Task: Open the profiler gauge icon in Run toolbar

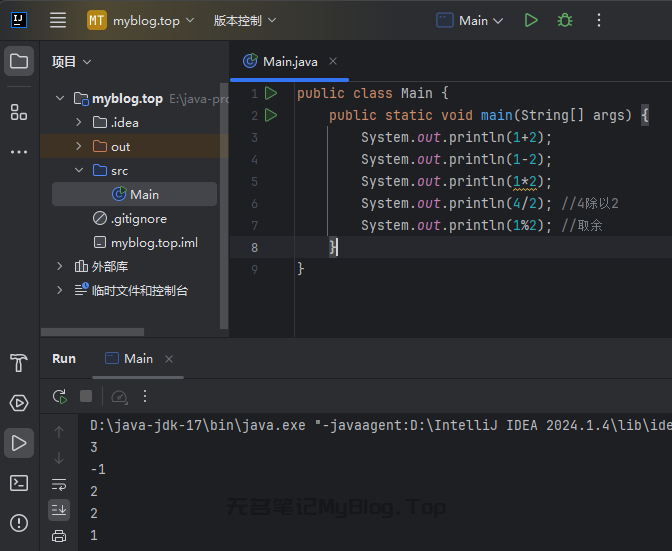Action: pos(119,396)
